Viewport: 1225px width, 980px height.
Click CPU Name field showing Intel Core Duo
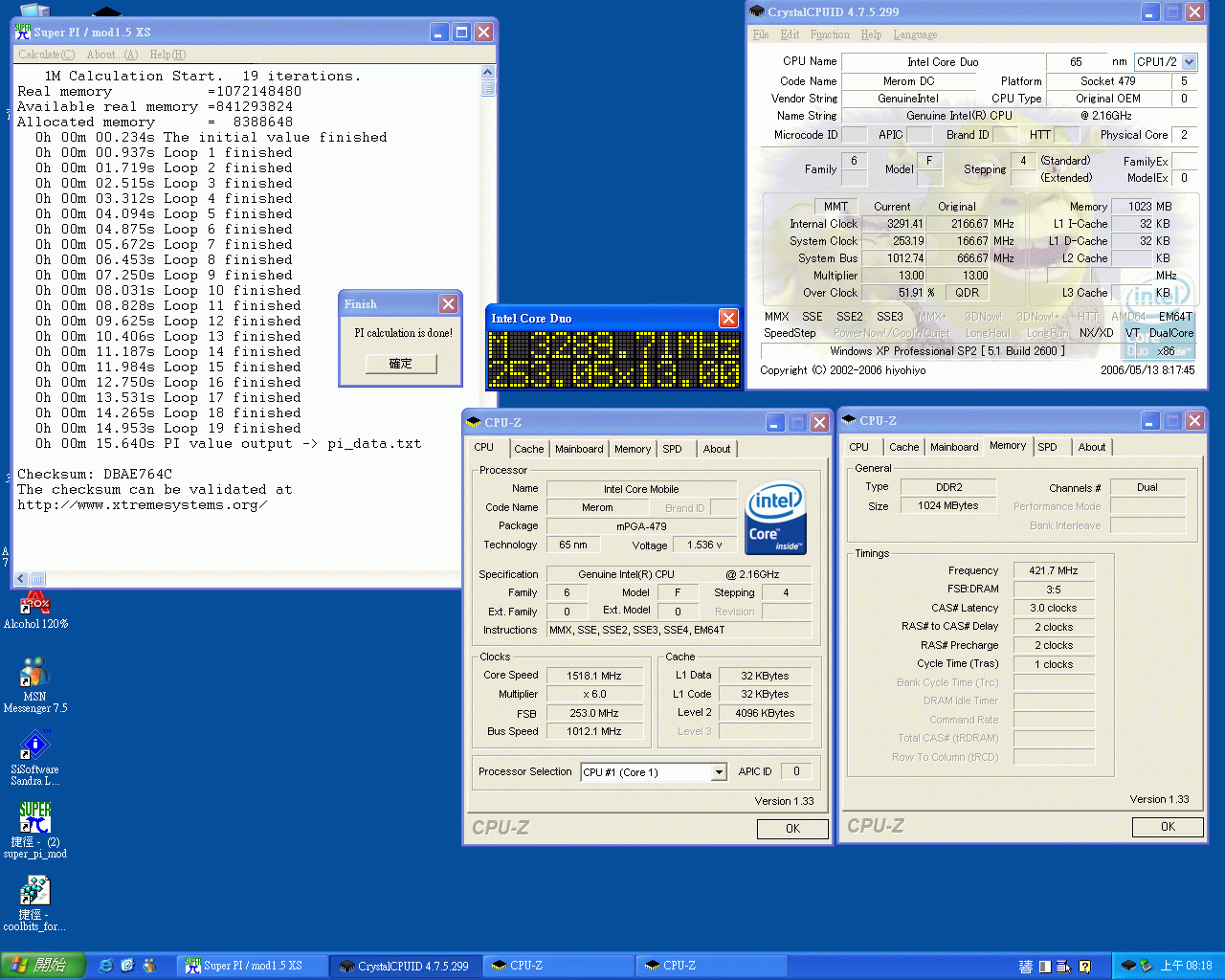pyautogui.click(x=943, y=62)
